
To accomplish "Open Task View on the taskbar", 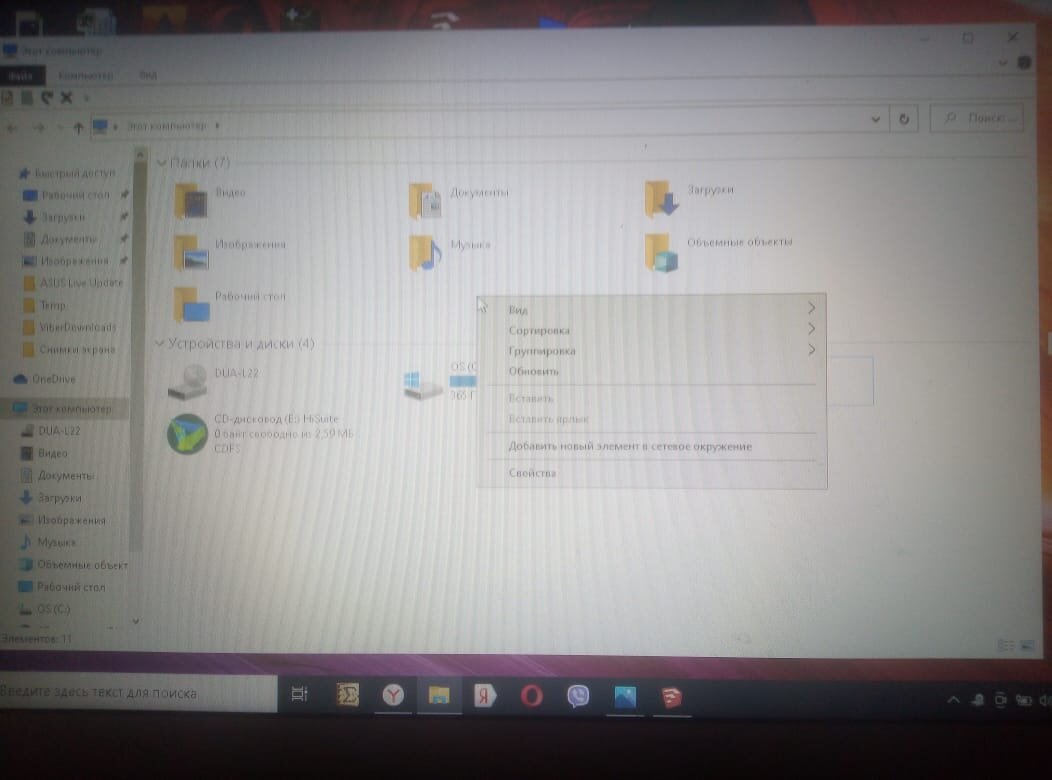I will [299, 694].
